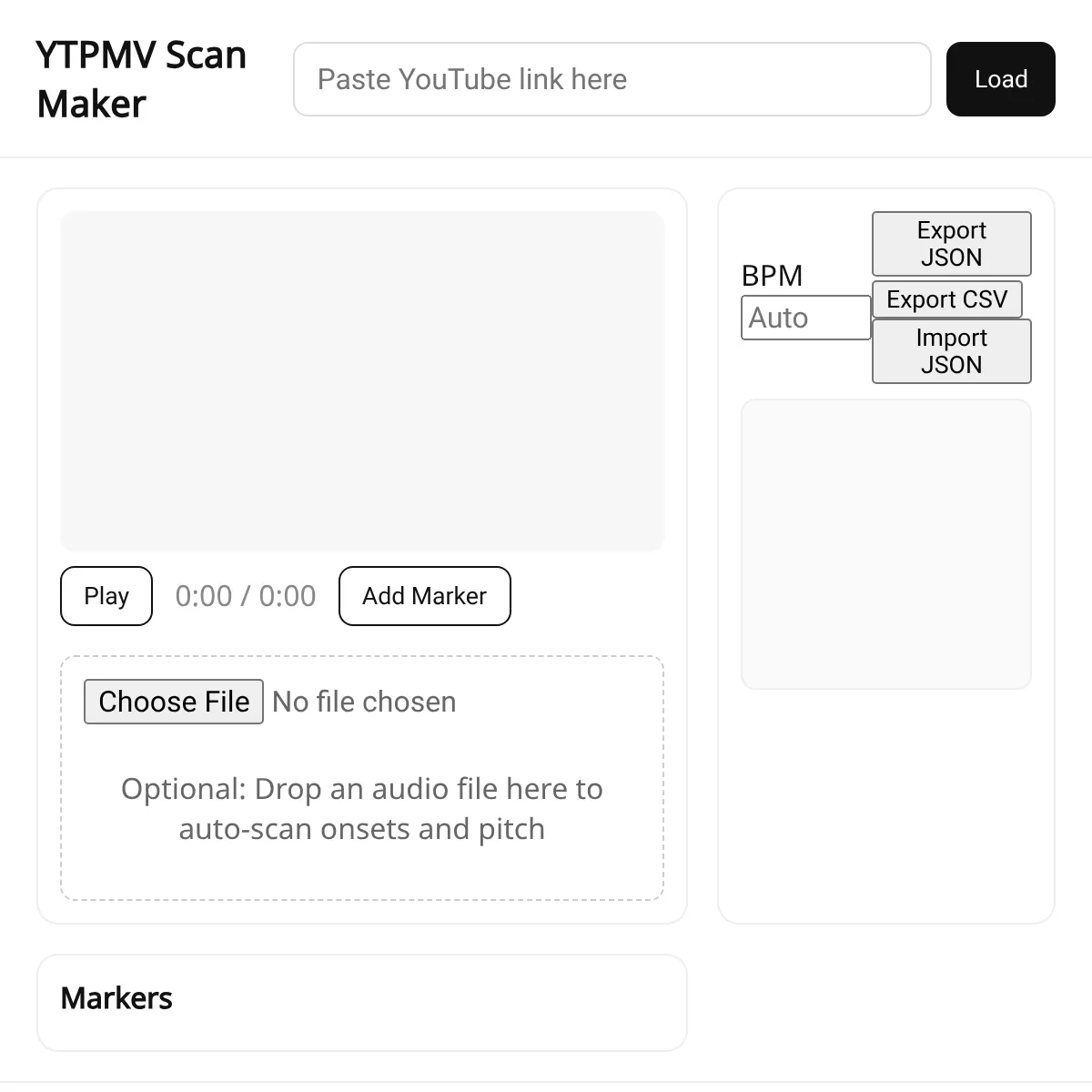1092x1092 pixels.
Task: Click Choose File to select an audio file
Action: click(173, 702)
